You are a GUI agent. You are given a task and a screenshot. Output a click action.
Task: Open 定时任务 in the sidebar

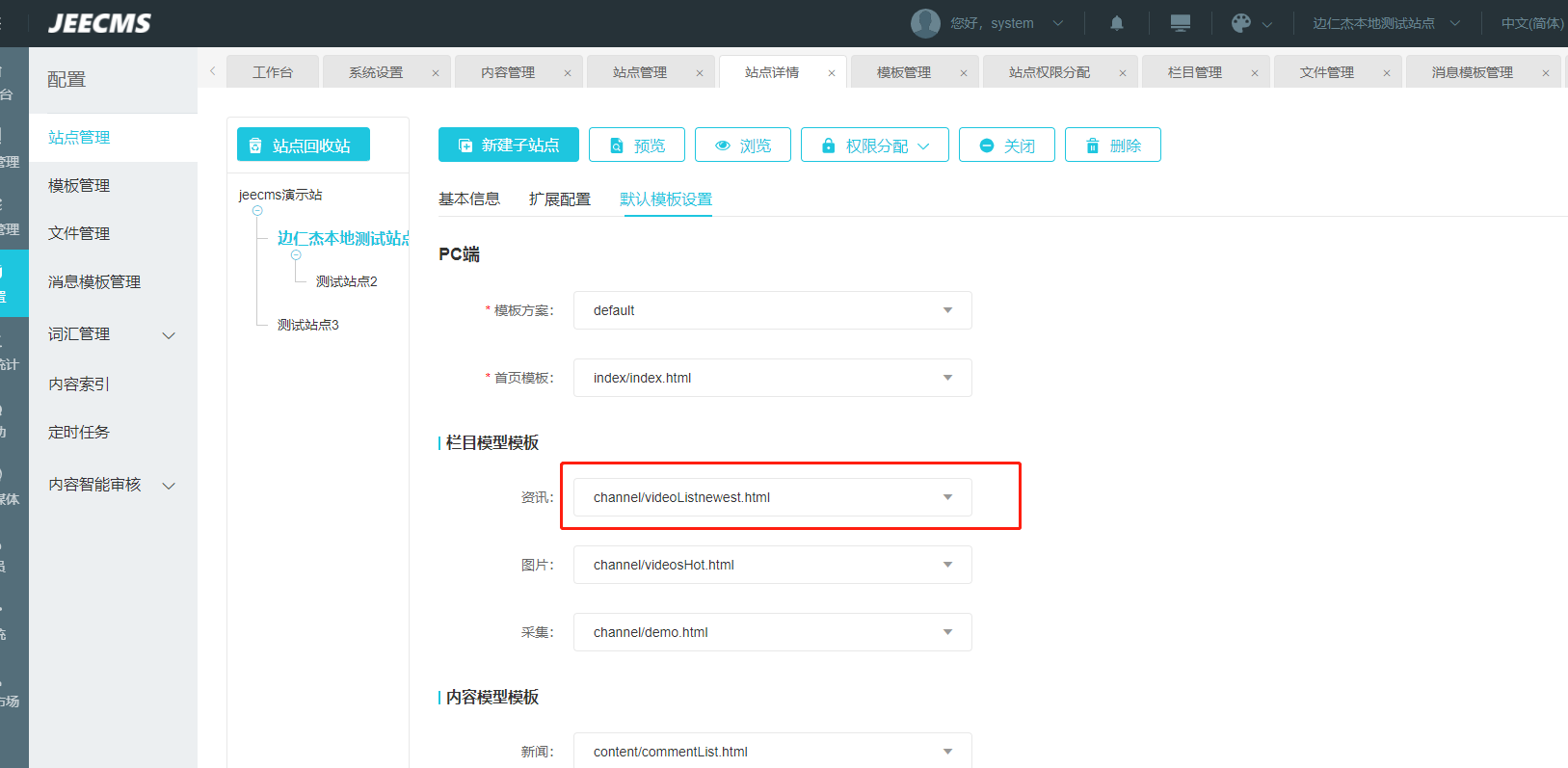113,432
